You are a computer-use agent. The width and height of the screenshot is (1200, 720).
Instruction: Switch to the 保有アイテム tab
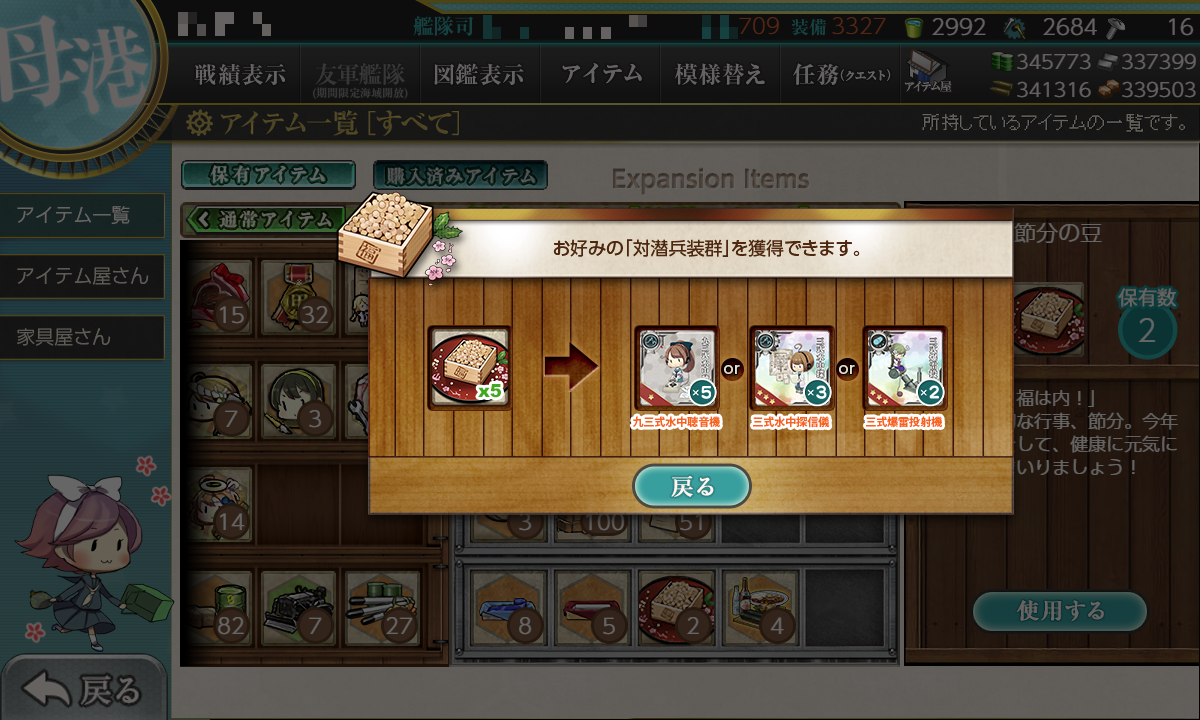click(268, 175)
